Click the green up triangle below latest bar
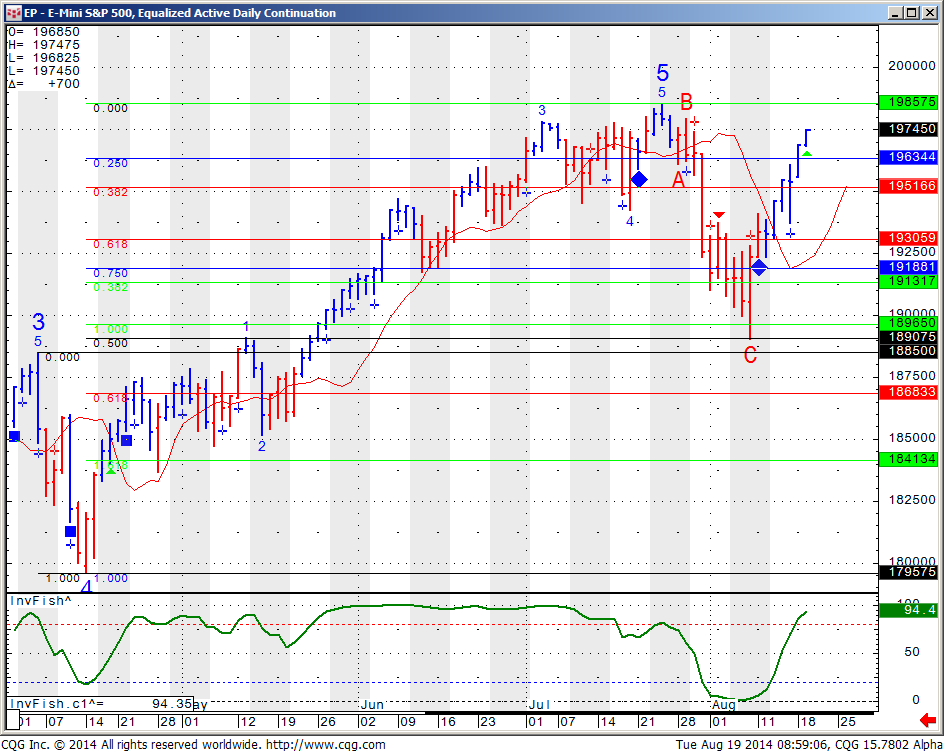This screenshot has height=752, width=944. 807,153
